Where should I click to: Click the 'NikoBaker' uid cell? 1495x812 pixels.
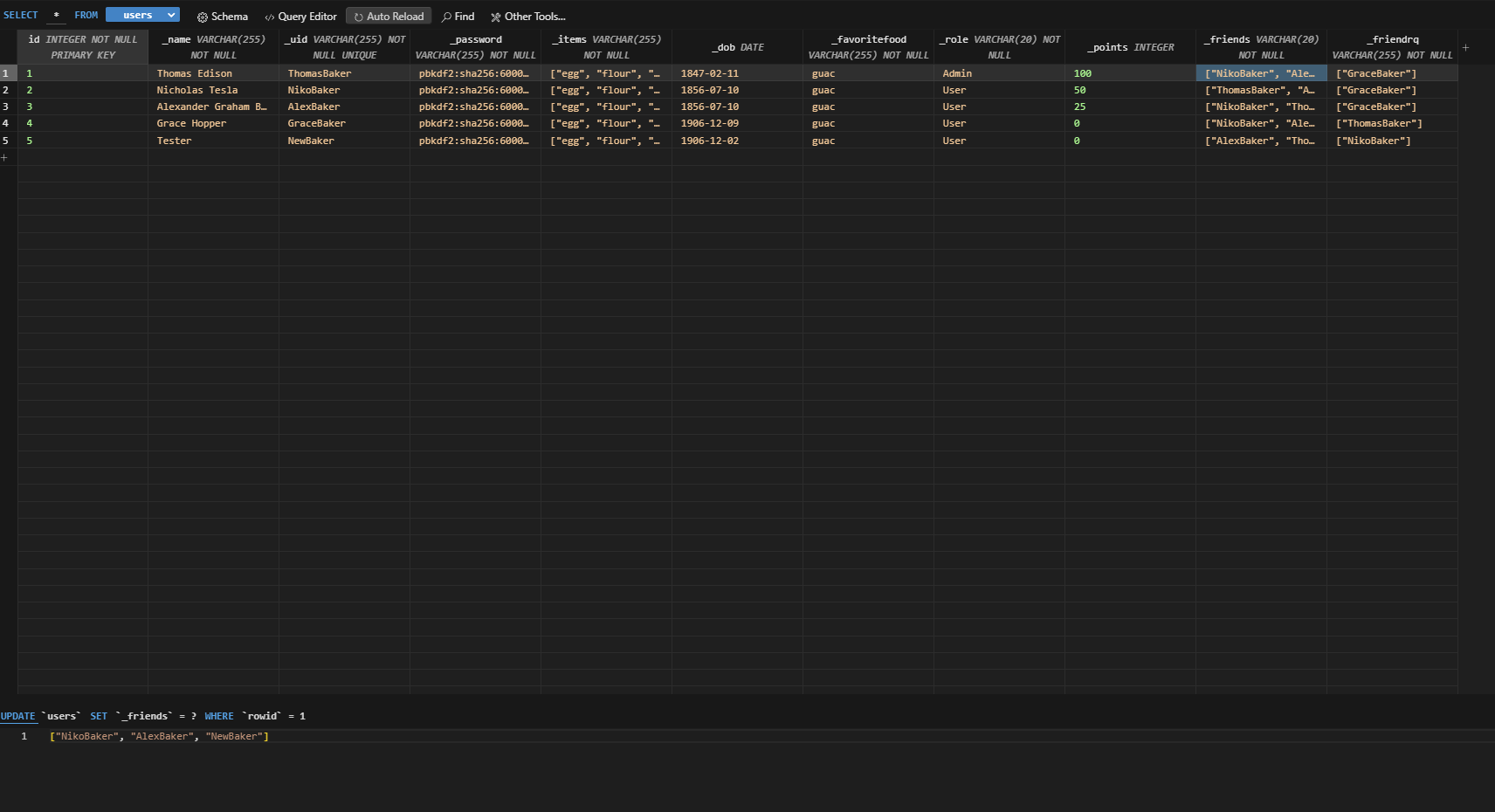click(x=345, y=90)
